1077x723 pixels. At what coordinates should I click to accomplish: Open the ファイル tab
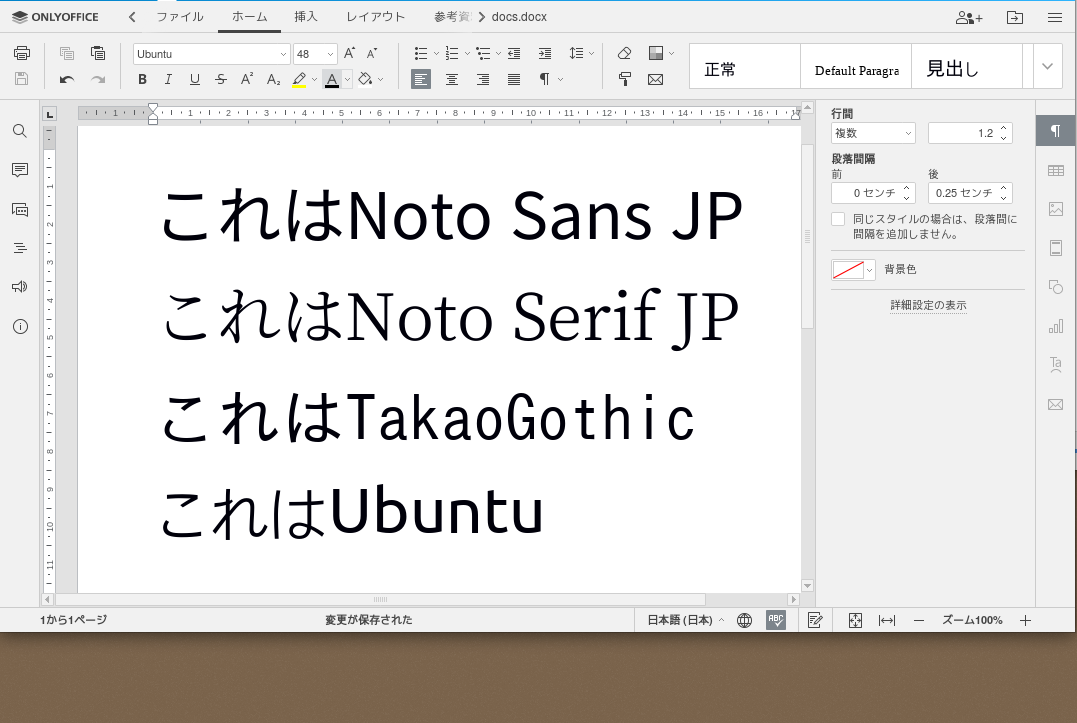pos(180,16)
